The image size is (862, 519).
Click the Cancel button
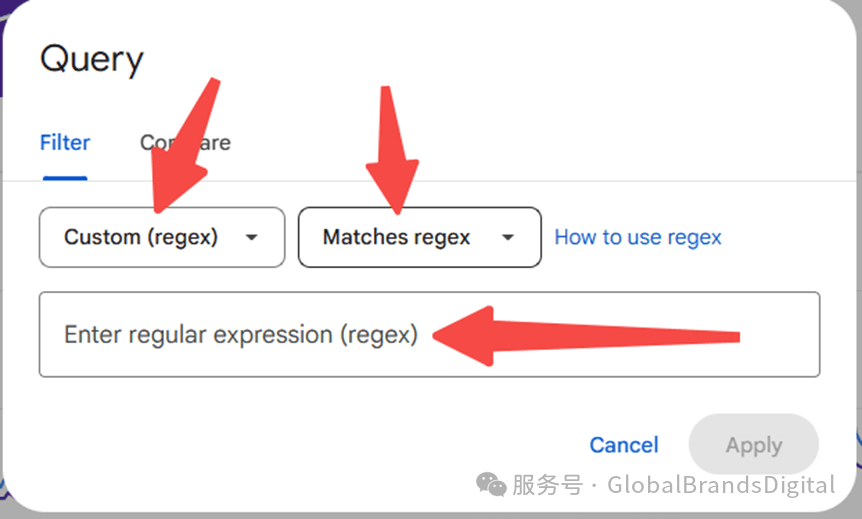[624, 445]
